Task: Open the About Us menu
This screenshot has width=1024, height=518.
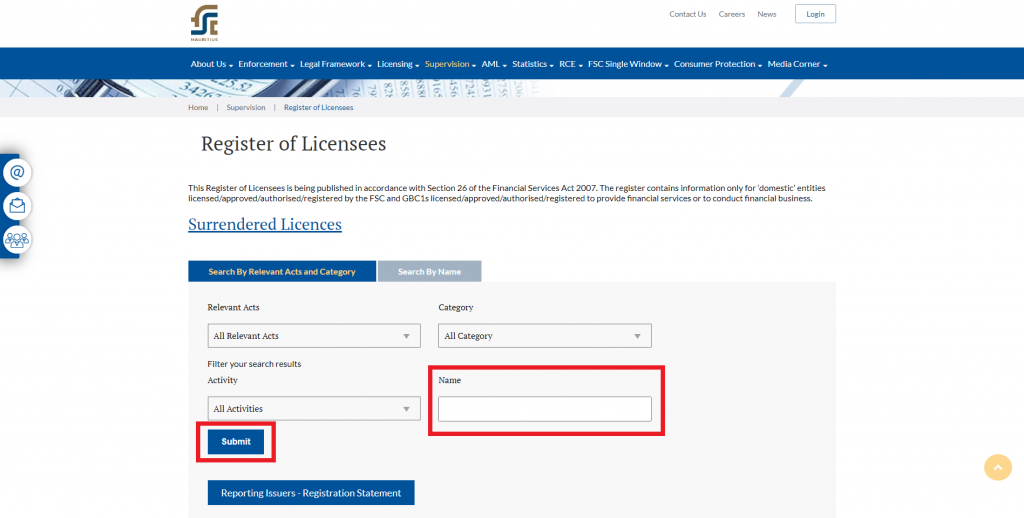Action: click(211, 64)
